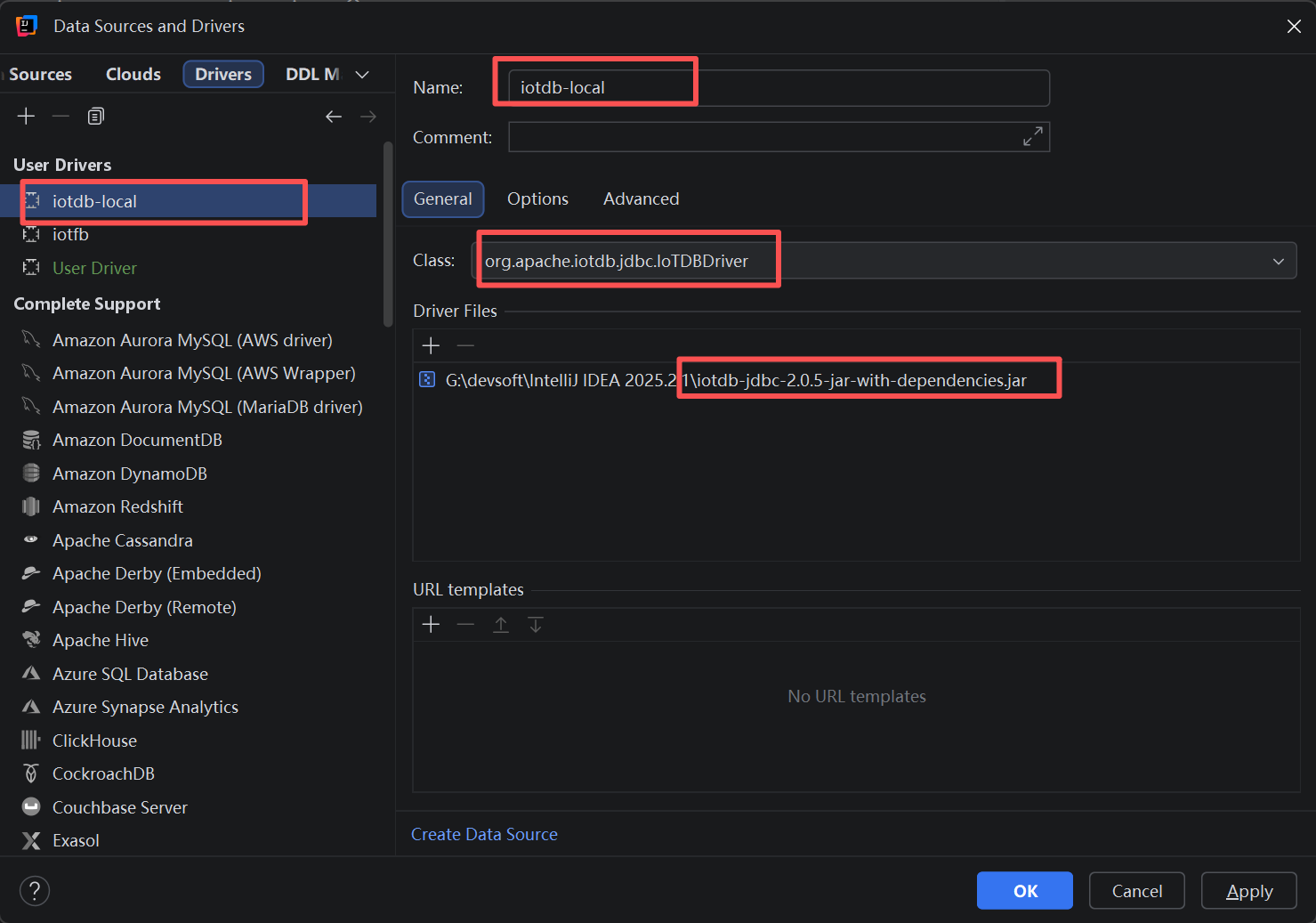Image resolution: width=1316 pixels, height=923 pixels.
Task: Click the Name input field
Action: coord(779,88)
